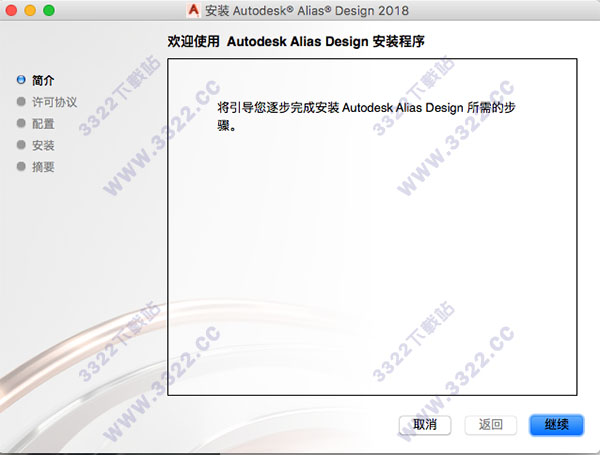Click the gray bullet next to 配置
Viewport: 600px width, 455px height.
pos(21,123)
